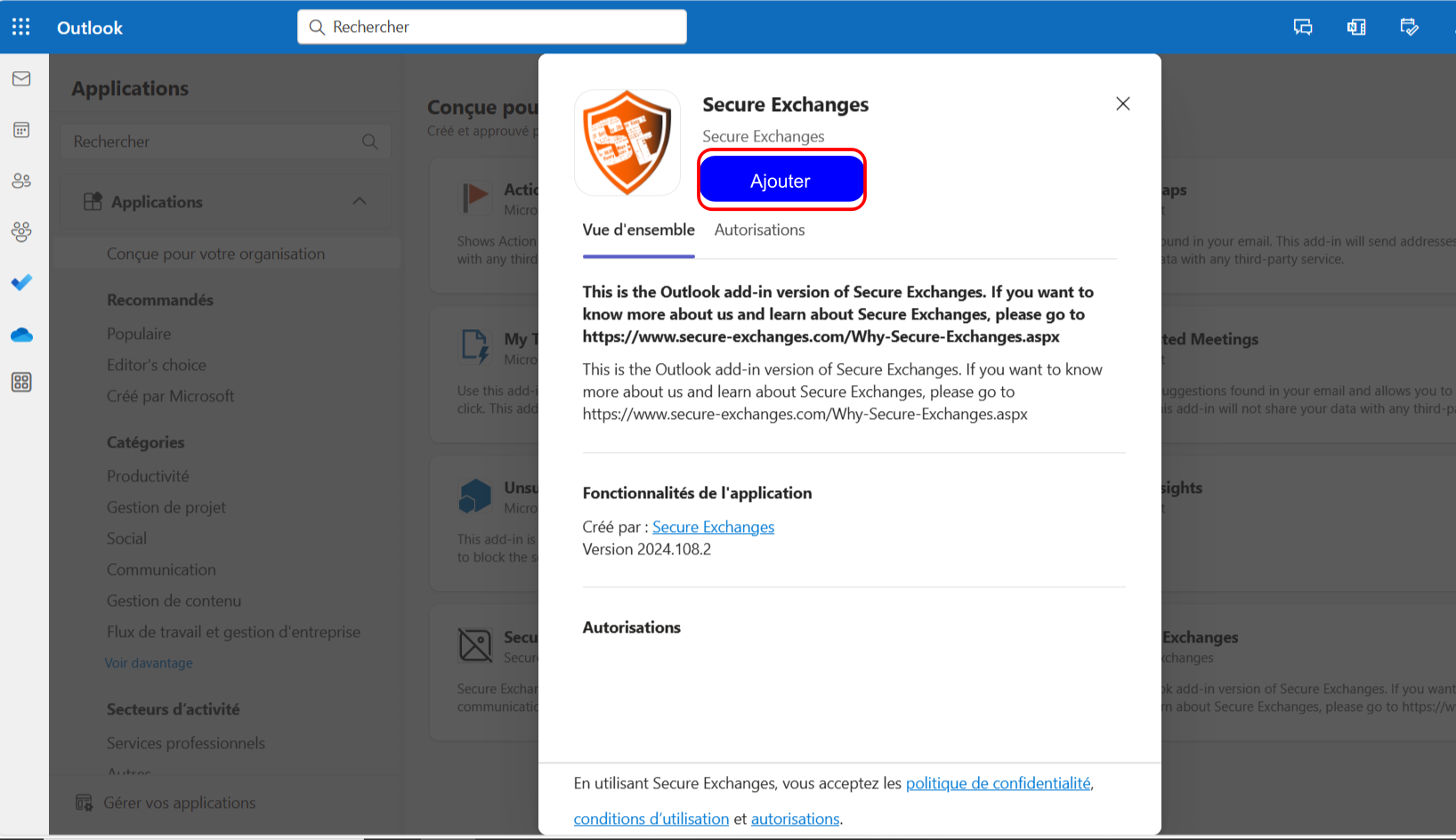Viewport: 1456px width, 840px height.
Task: Open Gérer vos applications
Action: pyautogui.click(x=180, y=803)
